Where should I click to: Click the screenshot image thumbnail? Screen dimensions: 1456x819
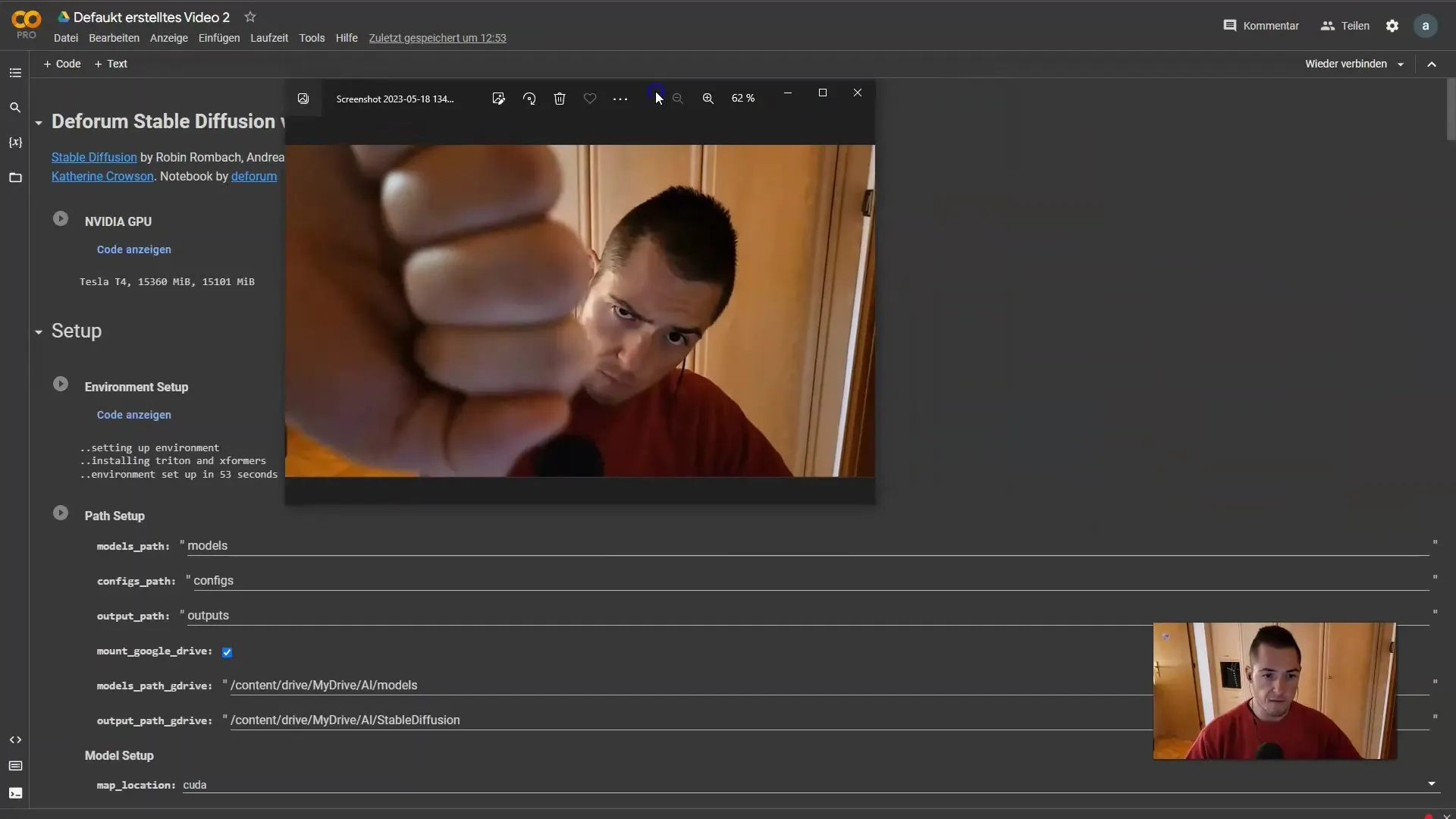(x=303, y=98)
